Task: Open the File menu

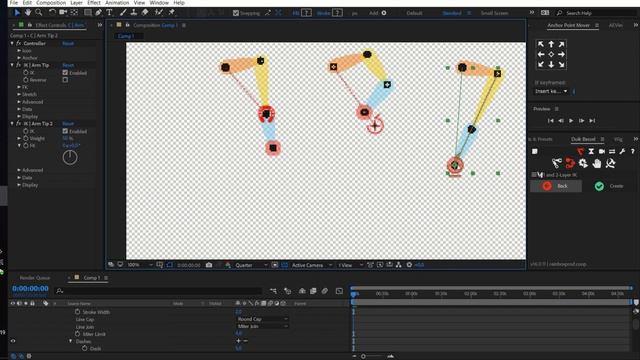Action: [13, 2]
